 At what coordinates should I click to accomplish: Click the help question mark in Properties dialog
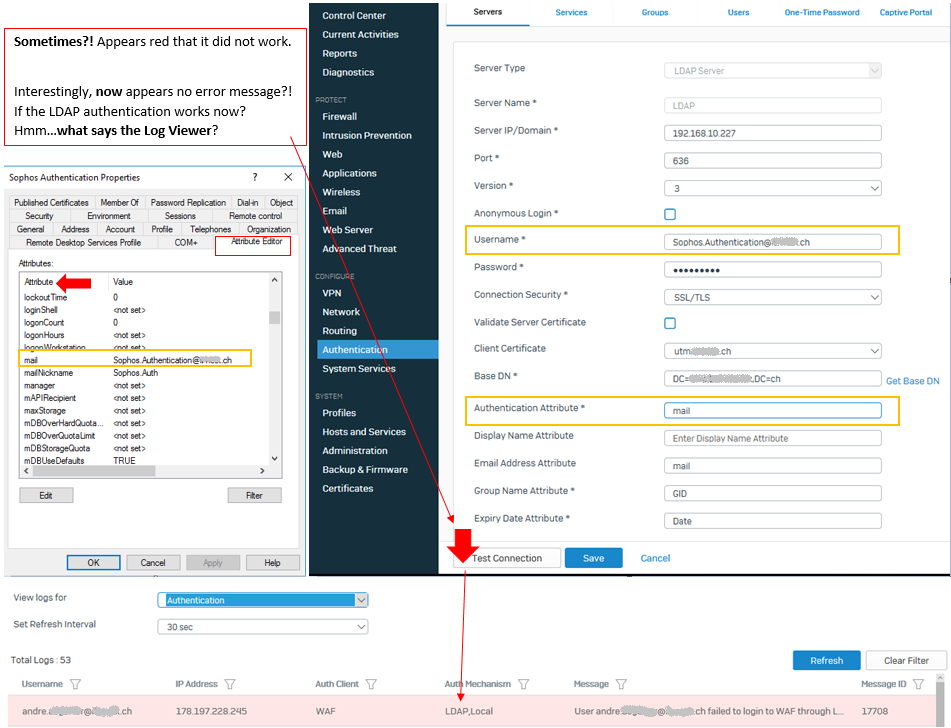(x=255, y=177)
